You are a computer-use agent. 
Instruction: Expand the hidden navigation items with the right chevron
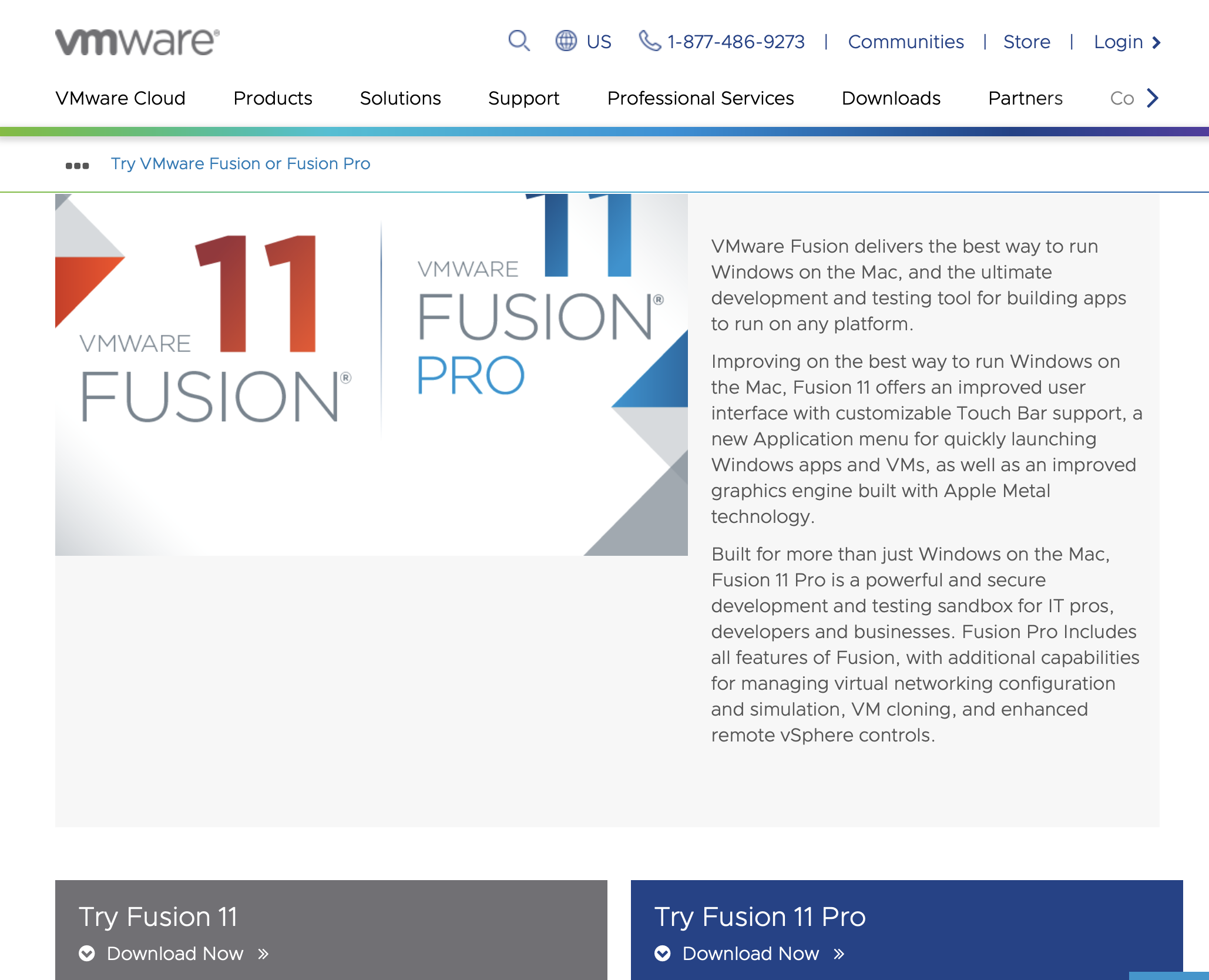[1152, 98]
